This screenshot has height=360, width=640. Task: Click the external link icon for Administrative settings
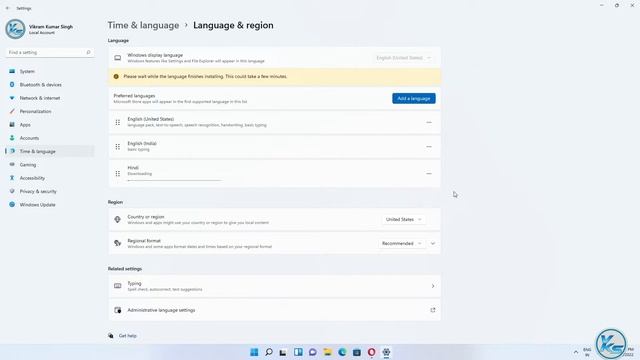[x=433, y=310]
